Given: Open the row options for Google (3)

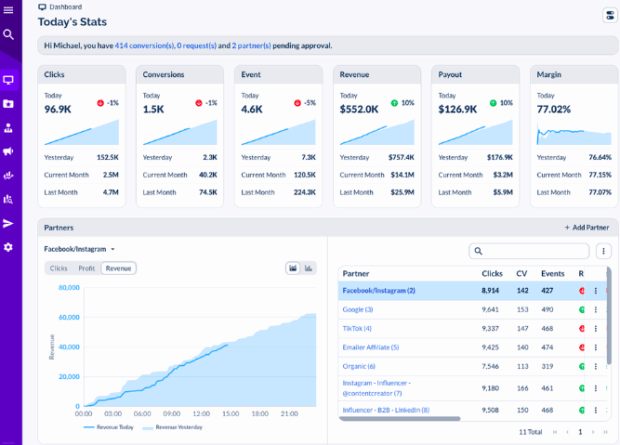Looking at the screenshot, I should tap(596, 310).
